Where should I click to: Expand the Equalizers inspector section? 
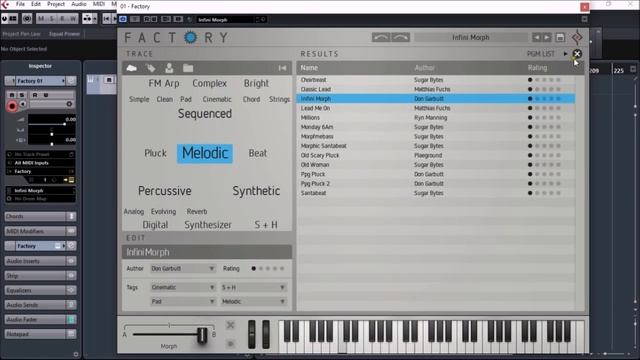coord(40,290)
